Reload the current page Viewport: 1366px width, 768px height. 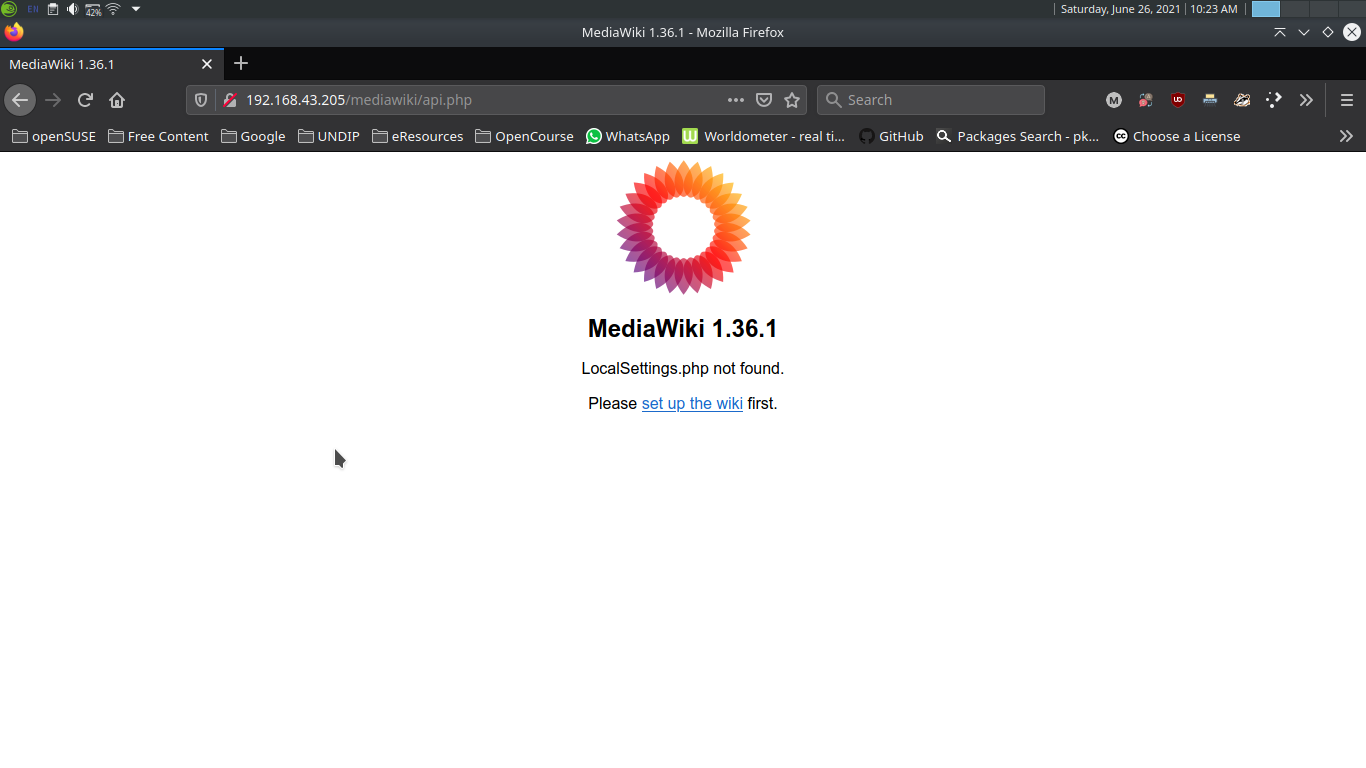(x=85, y=100)
